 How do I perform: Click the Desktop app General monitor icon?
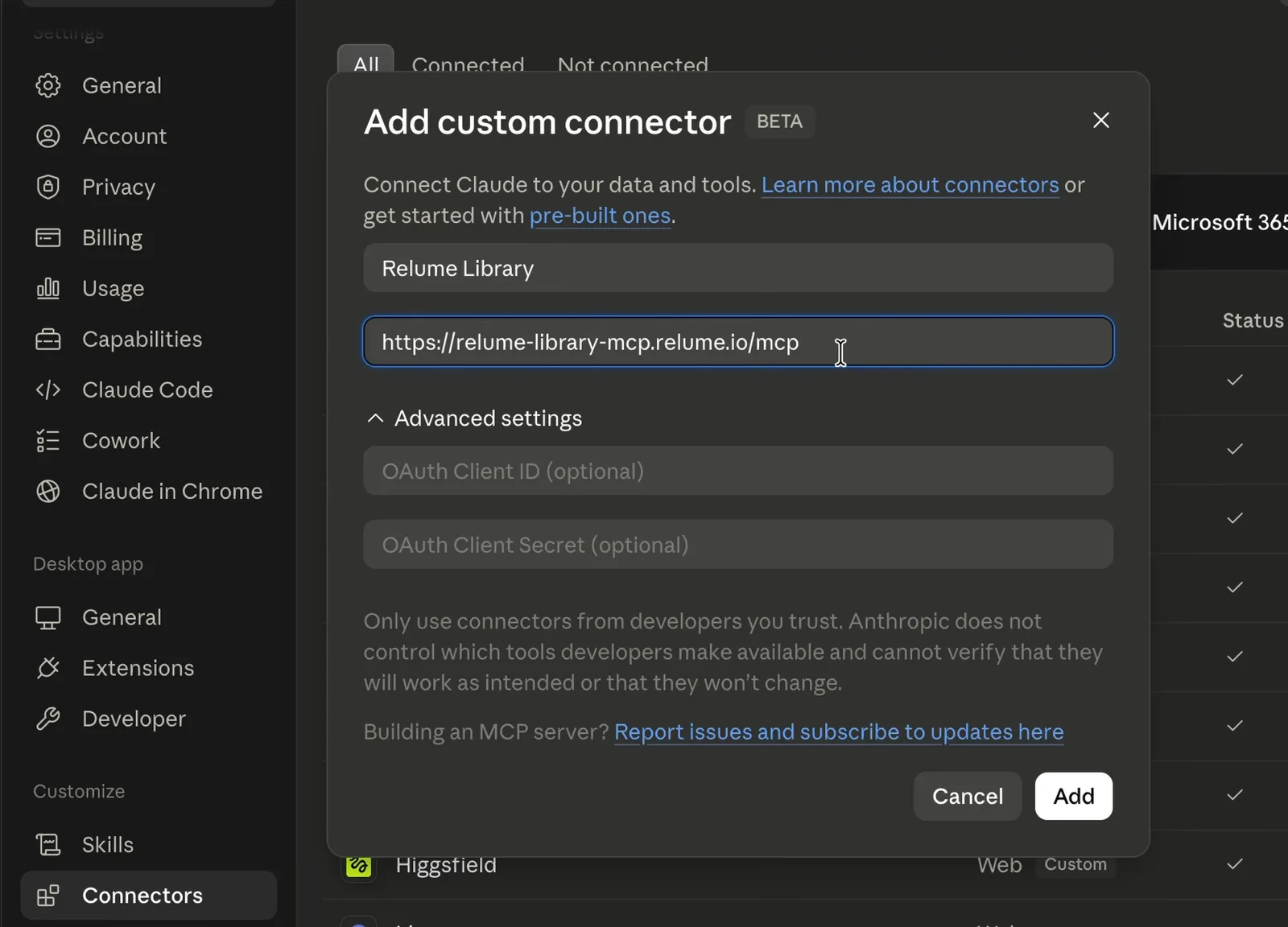tap(48, 617)
